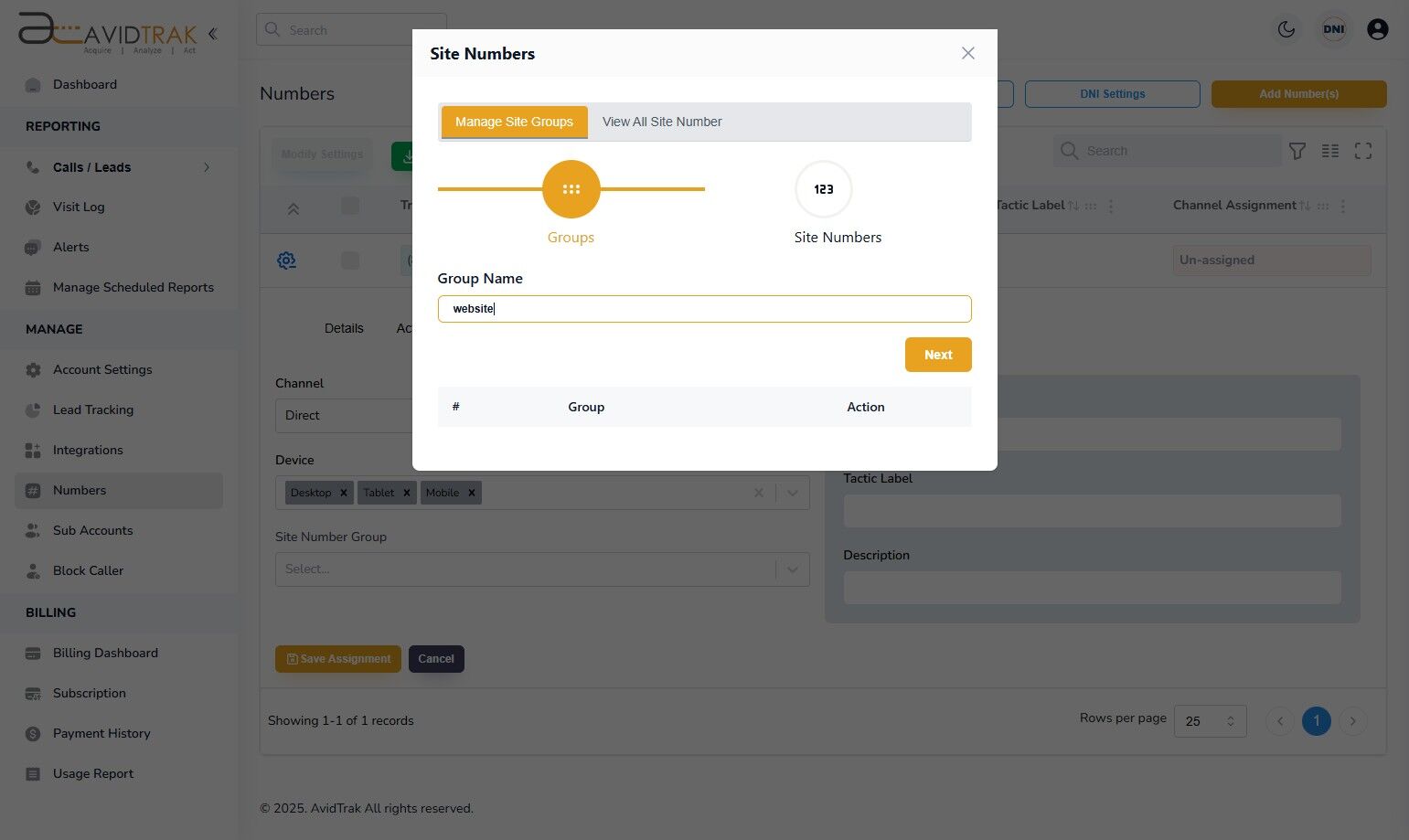This screenshot has height=840, width=1409.
Task: Expand the table with the fullscreen icon
Action: pos(1363,151)
